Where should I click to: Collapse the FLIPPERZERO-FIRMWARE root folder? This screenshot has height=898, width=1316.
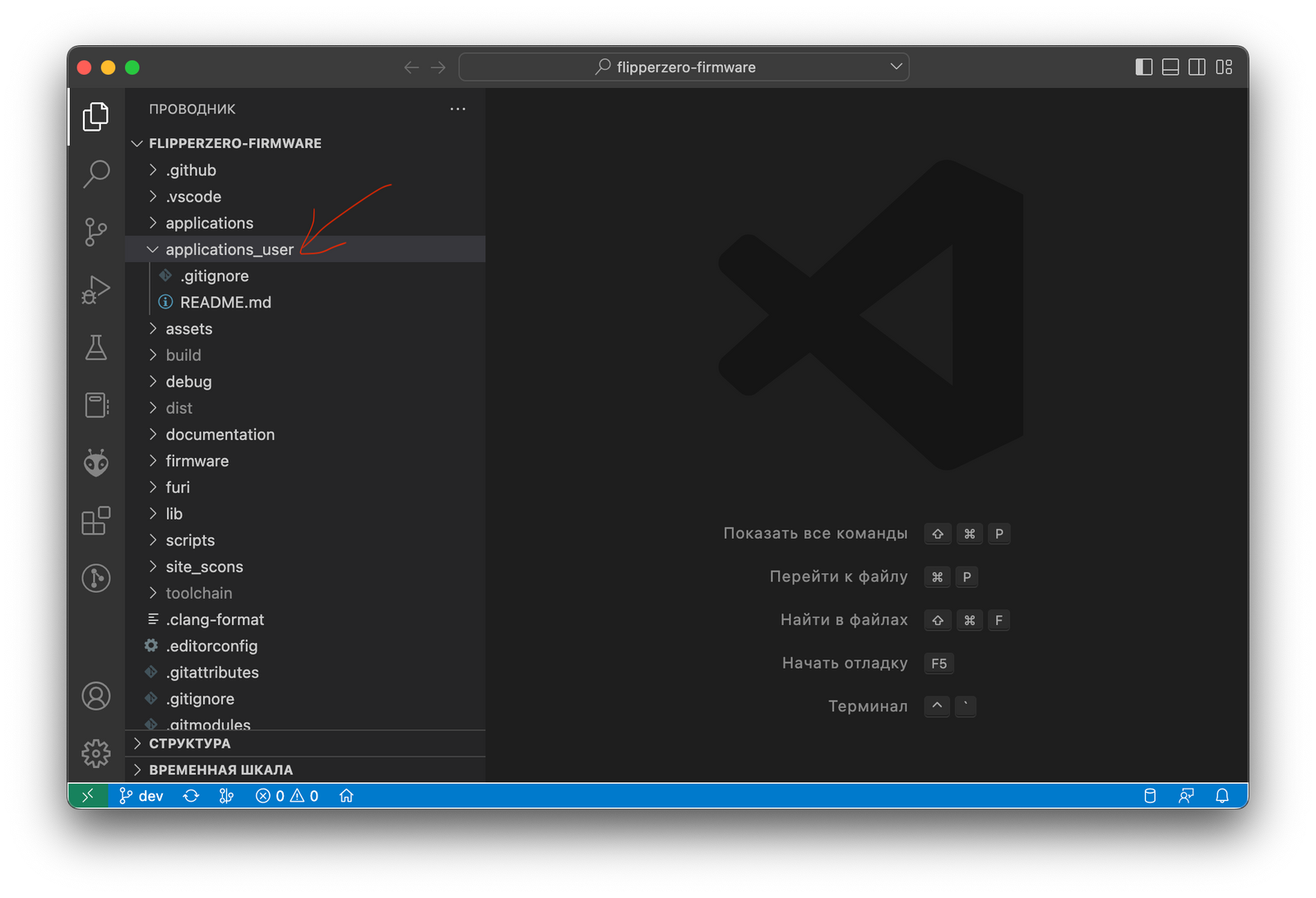305,143
